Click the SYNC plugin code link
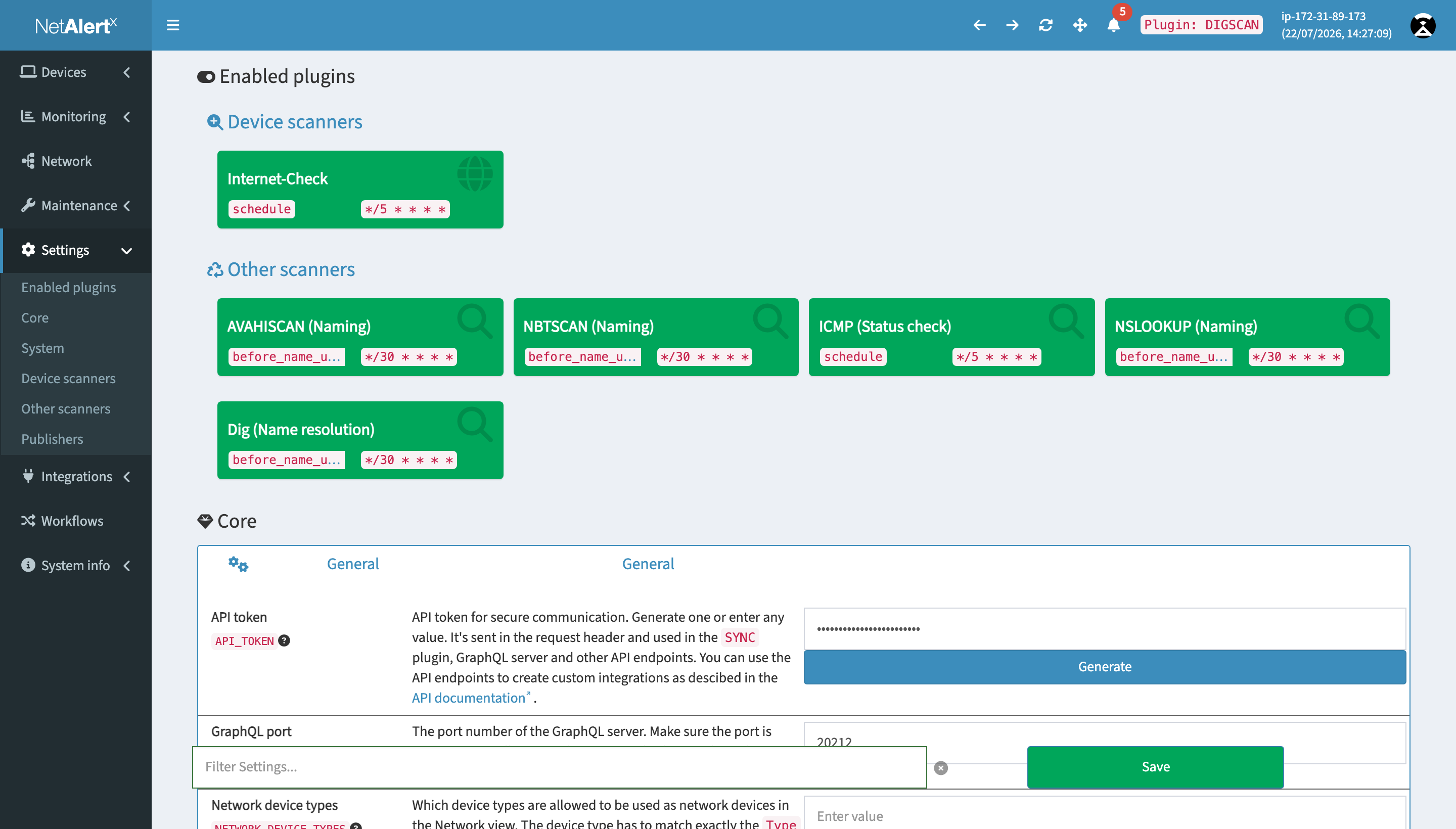This screenshot has width=1456, height=829. pos(739,637)
